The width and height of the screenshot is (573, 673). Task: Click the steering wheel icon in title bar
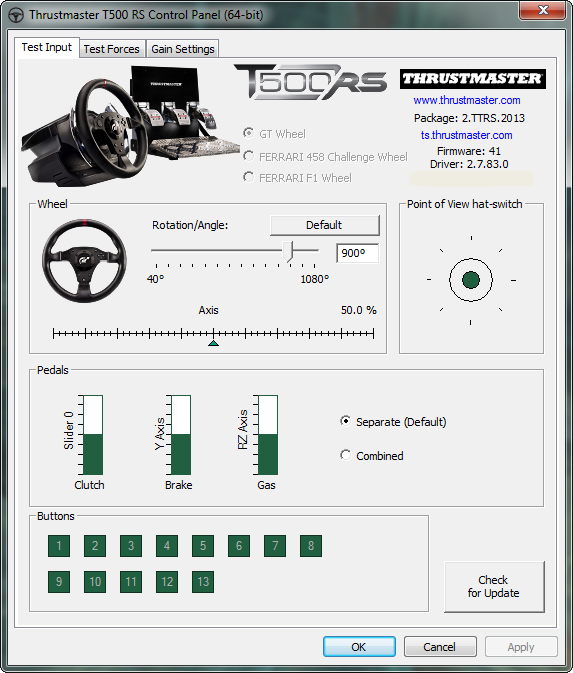16,15
